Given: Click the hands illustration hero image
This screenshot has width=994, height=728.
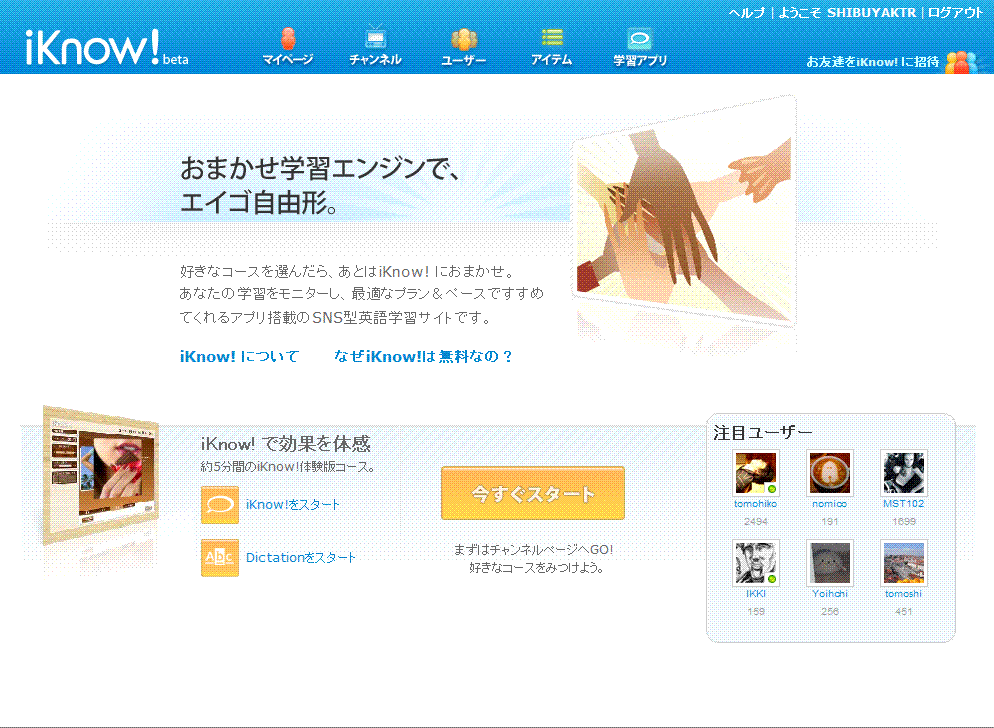Looking at the screenshot, I should pos(684,212).
